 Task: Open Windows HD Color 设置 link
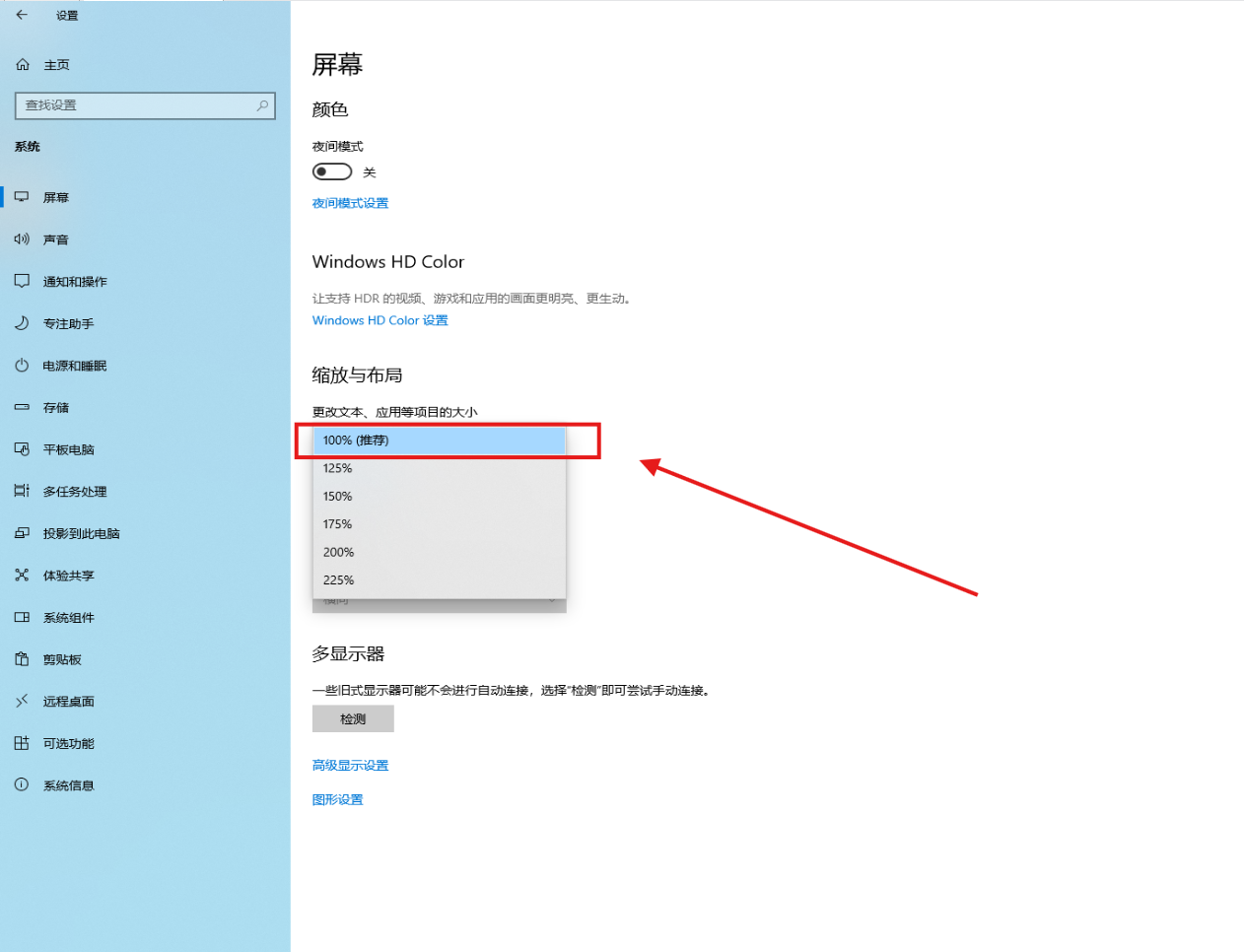click(380, 319)
